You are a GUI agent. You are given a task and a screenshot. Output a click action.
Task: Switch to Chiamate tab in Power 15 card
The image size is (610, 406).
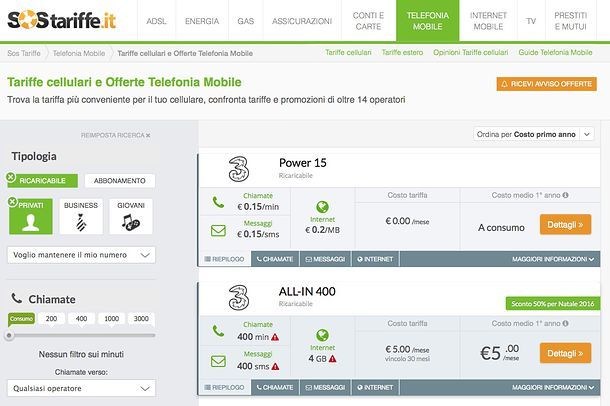pyautogui.click(x=275, y=259)
